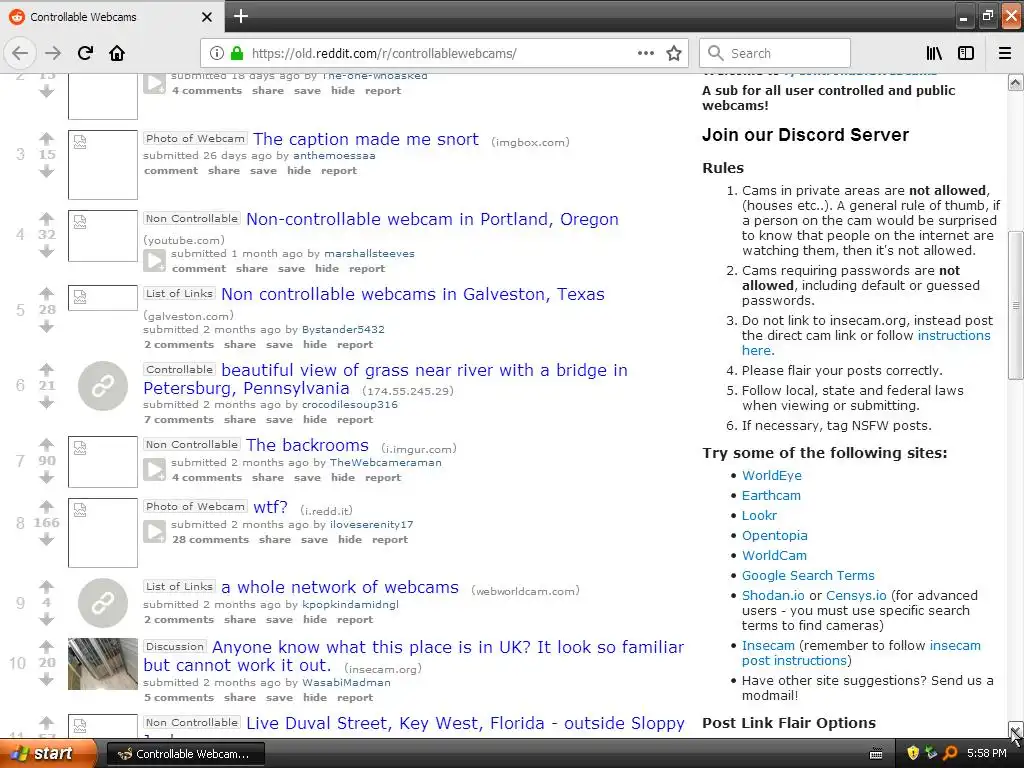The height and width of the screenshot is (768, 1024).
Task: Report the Galveston, Texas webcams post
Action: tap(355, 344)
